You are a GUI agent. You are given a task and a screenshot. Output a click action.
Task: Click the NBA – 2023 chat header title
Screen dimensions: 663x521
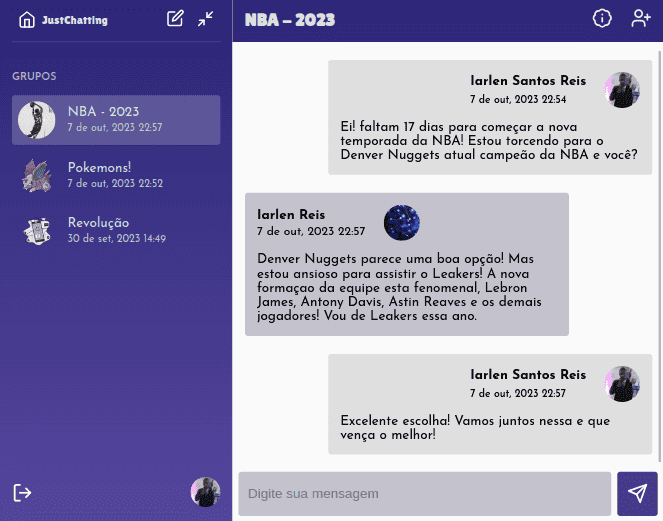pos(290,20)
